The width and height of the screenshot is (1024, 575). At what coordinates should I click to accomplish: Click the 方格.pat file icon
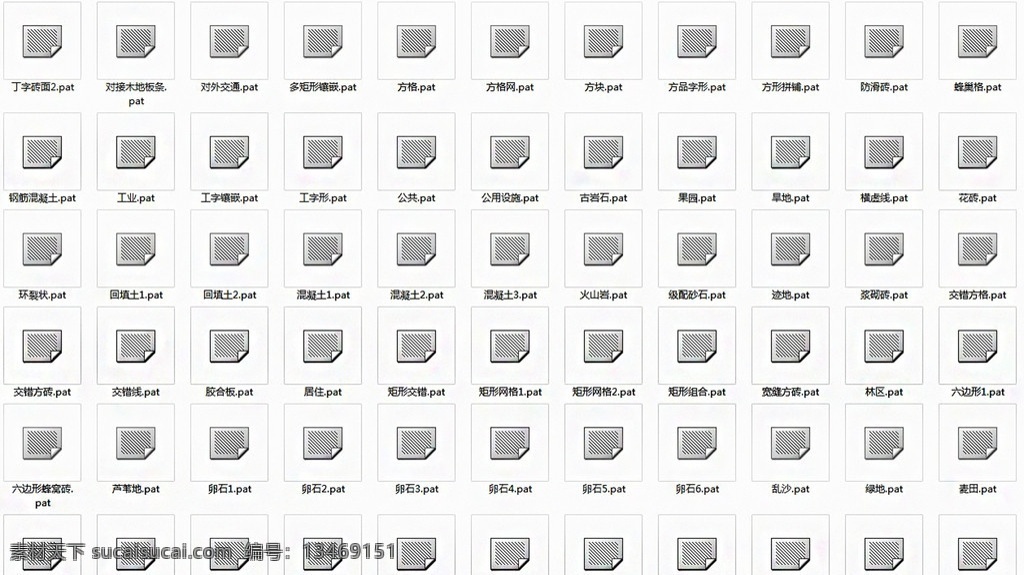point(417,41)
